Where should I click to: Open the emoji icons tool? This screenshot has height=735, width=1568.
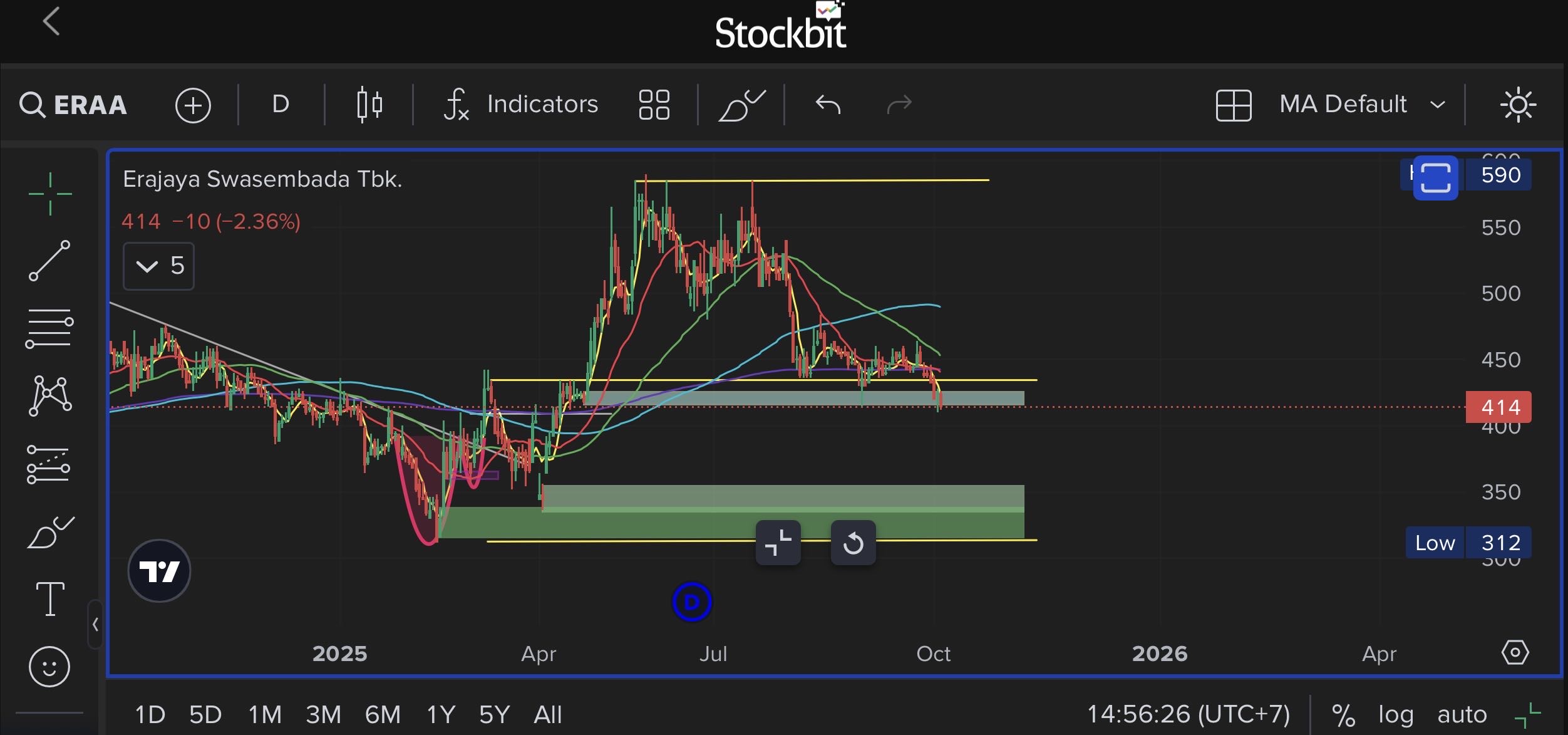49,666
